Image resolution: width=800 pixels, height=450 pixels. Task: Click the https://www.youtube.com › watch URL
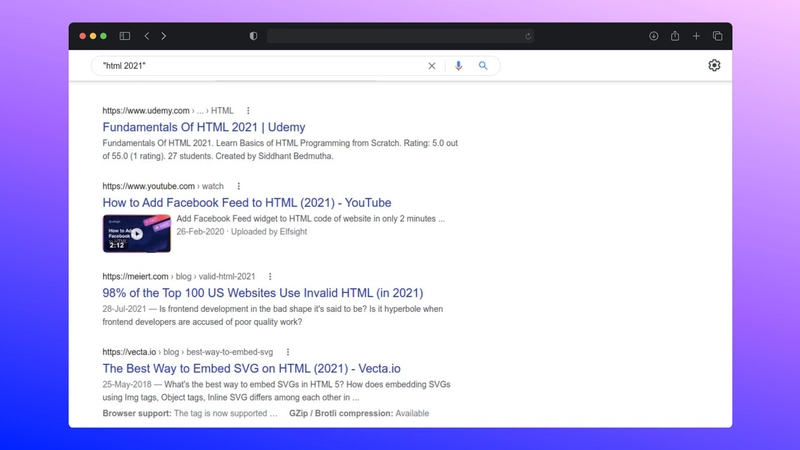tap(163, 186)
